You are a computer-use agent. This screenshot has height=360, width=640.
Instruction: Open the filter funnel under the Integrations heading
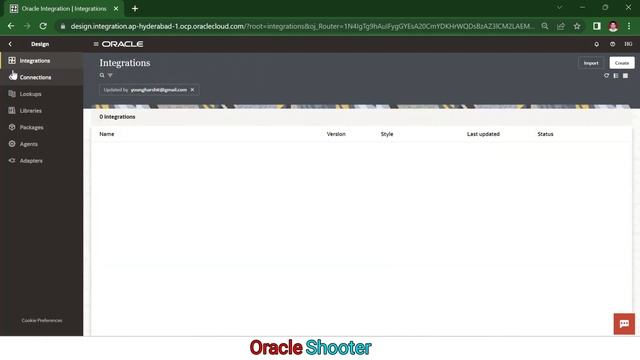[110, 76]
